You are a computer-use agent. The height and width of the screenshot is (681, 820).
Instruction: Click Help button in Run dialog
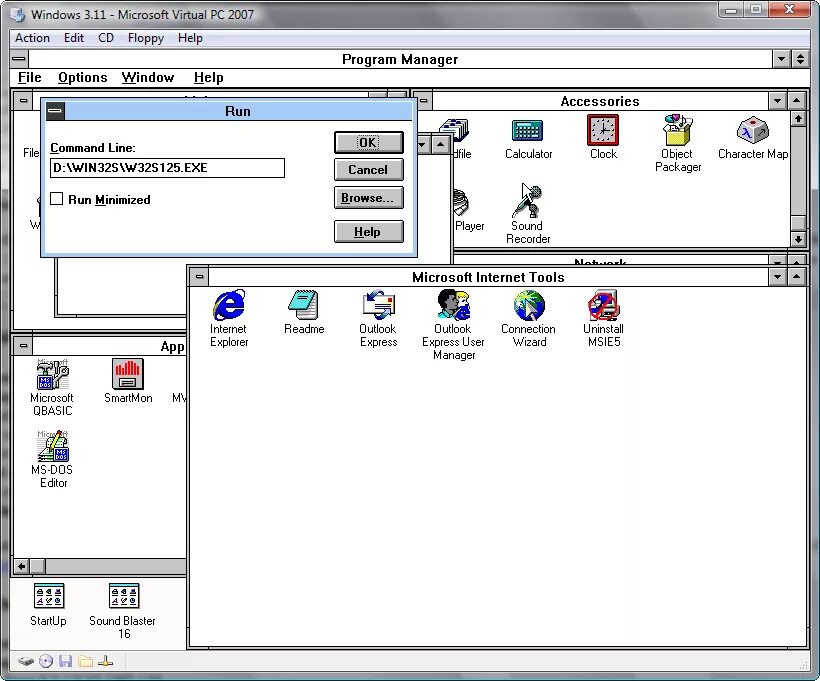[369, 231]
